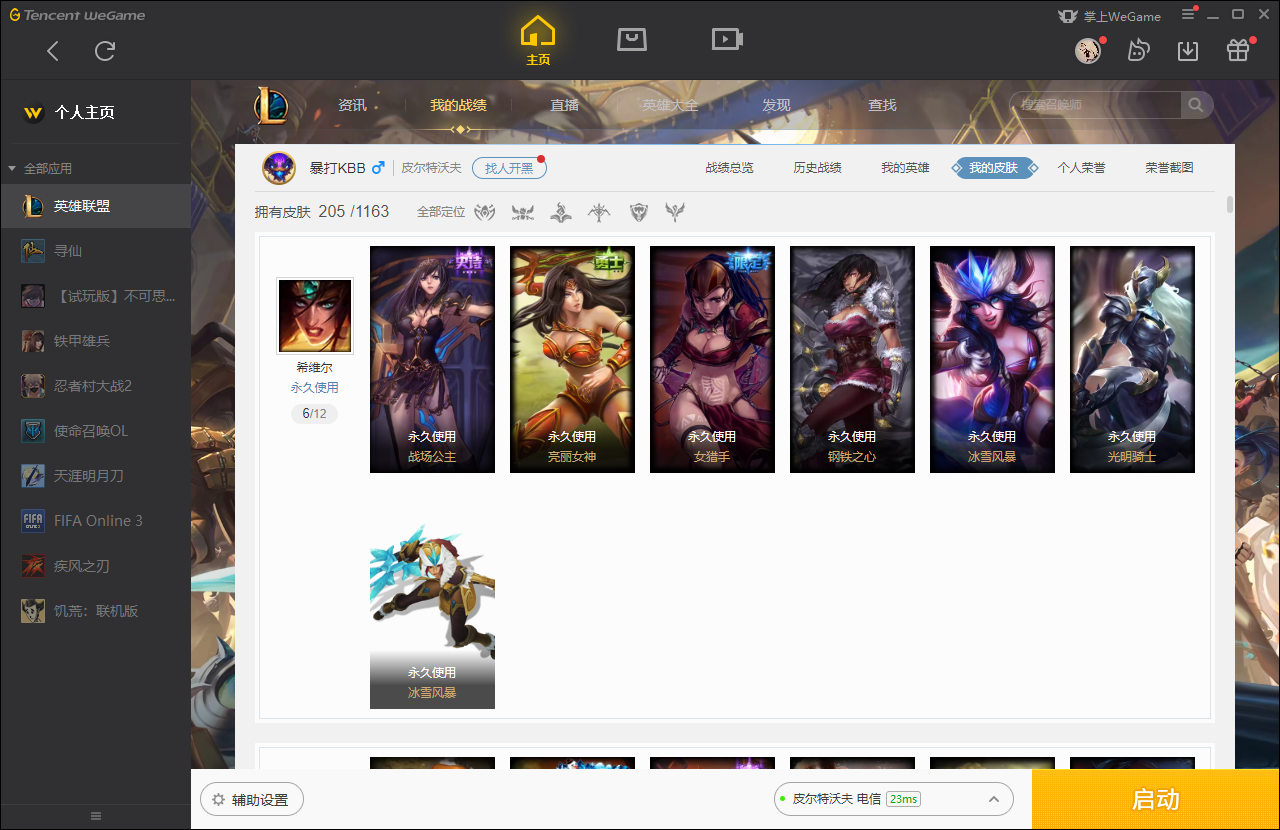This screenshot has height=830, width=1280.
Task: Click the 辅助设置 gear button
Action: pos(252,800)
